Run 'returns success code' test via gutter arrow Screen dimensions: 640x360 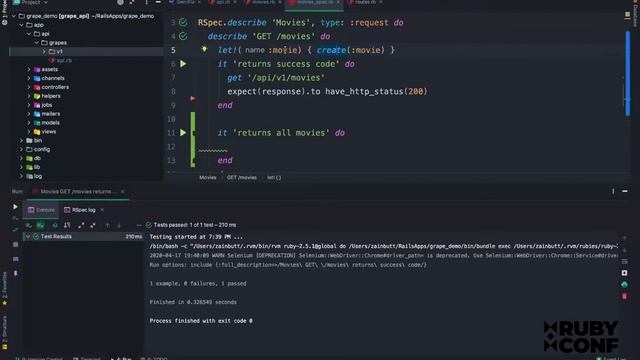pyautogui.click(x=183, y=64)
